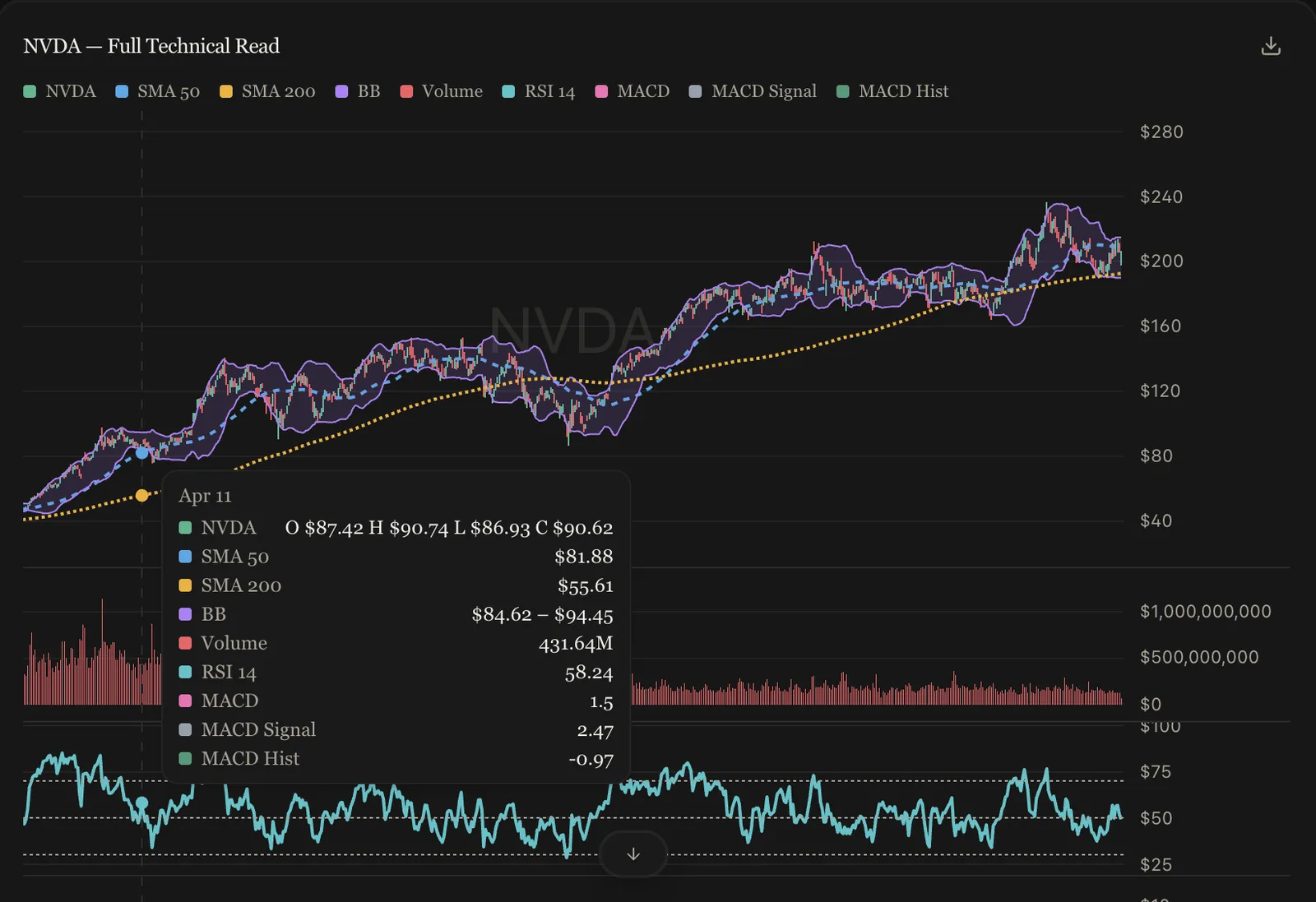This screenshot has width=1316, height=902.
Task: Click the $1,000,000,000 volume axis label
Action: tap(1206, 612)
